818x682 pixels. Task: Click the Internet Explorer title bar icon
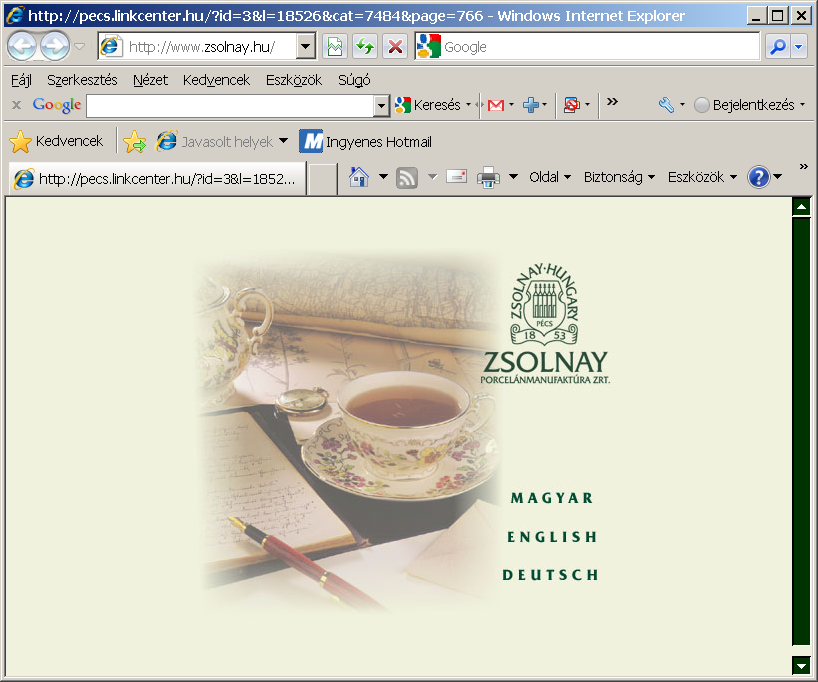[15, 15]
